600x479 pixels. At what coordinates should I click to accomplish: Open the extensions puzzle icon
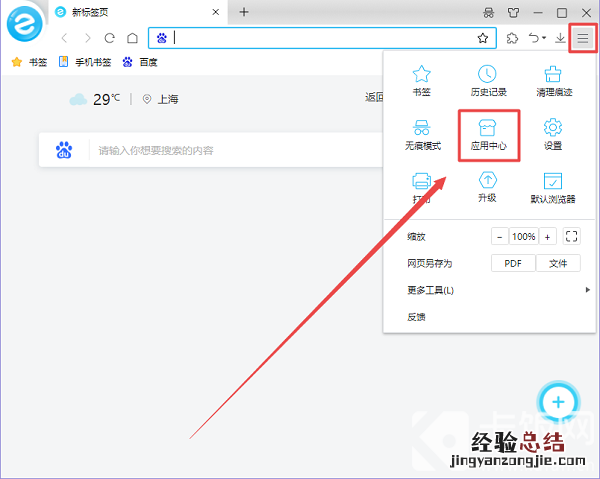pos(512,38)
